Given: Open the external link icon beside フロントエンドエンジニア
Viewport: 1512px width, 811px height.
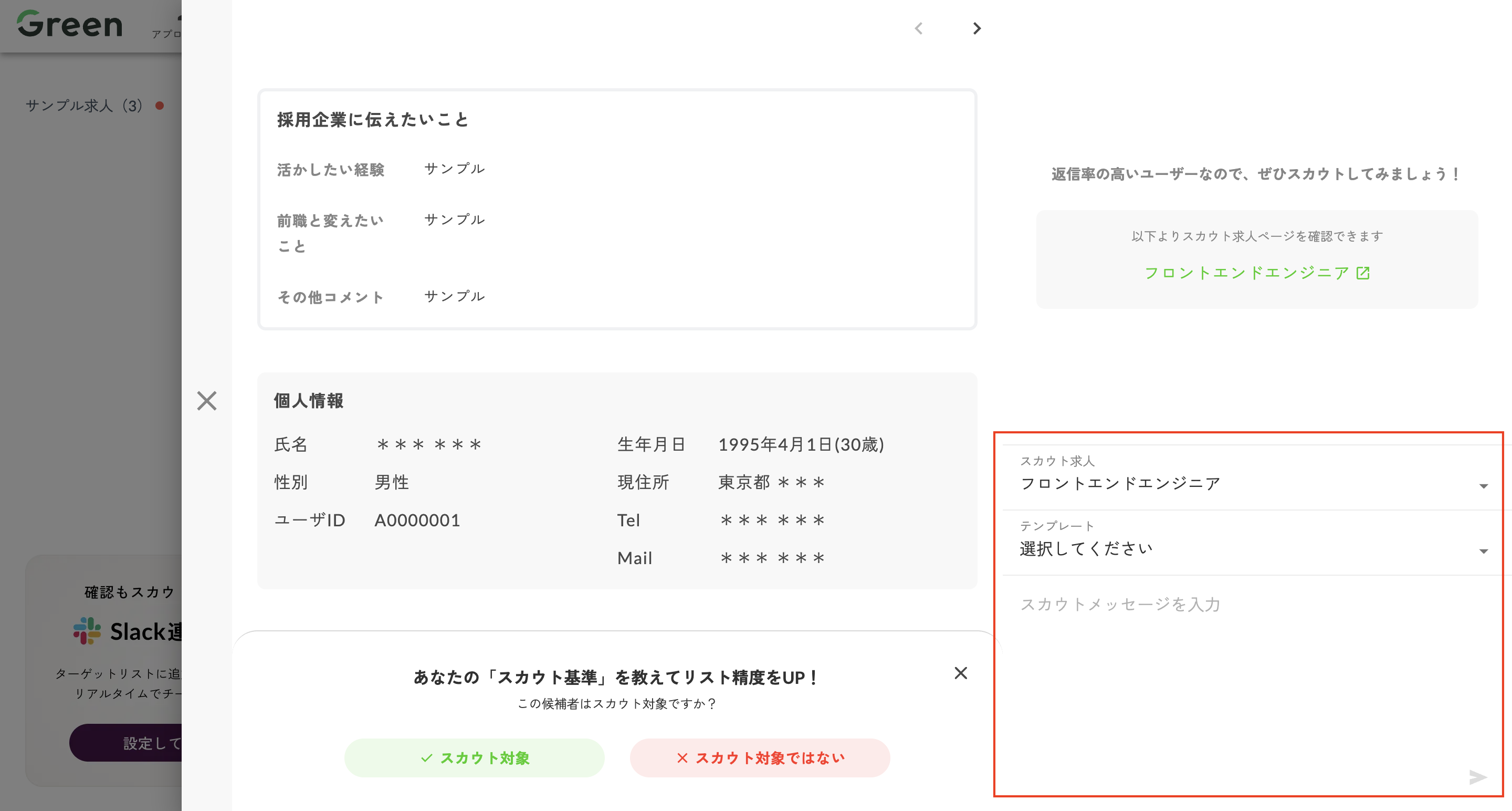Looking at the screenshot, I should [1363, 273].
